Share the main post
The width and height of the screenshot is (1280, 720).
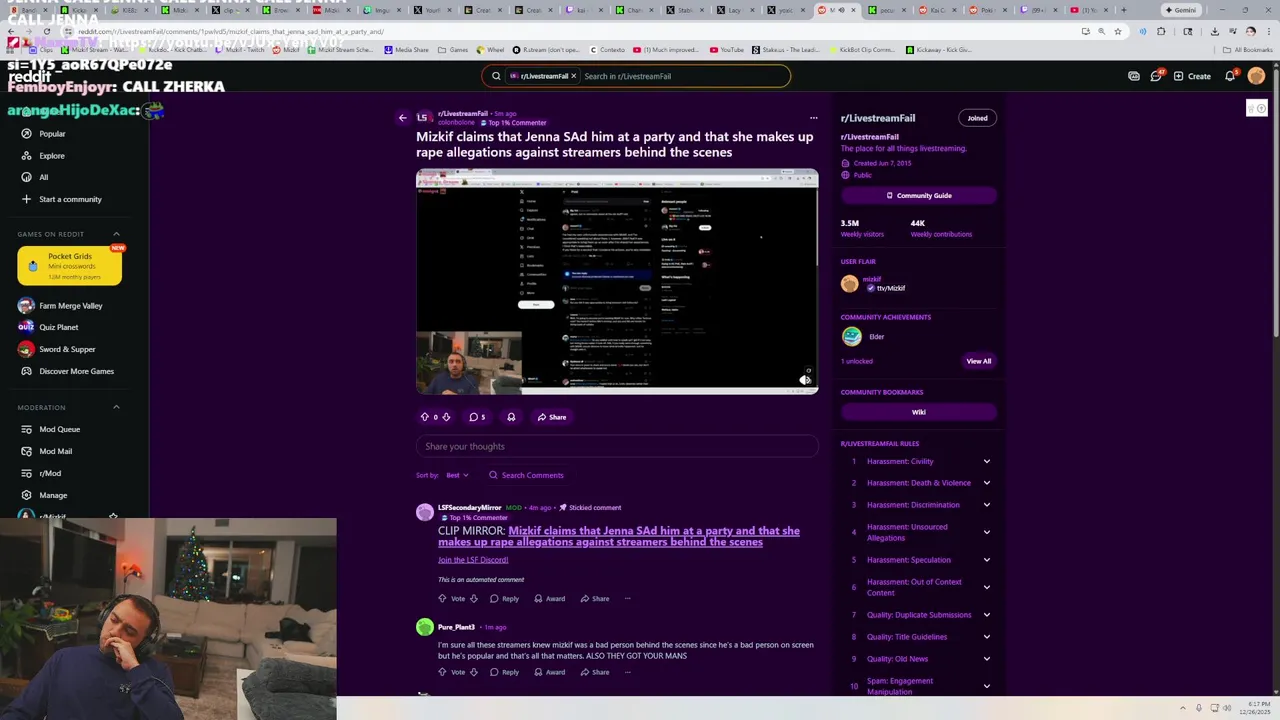(x=551, y=417)
